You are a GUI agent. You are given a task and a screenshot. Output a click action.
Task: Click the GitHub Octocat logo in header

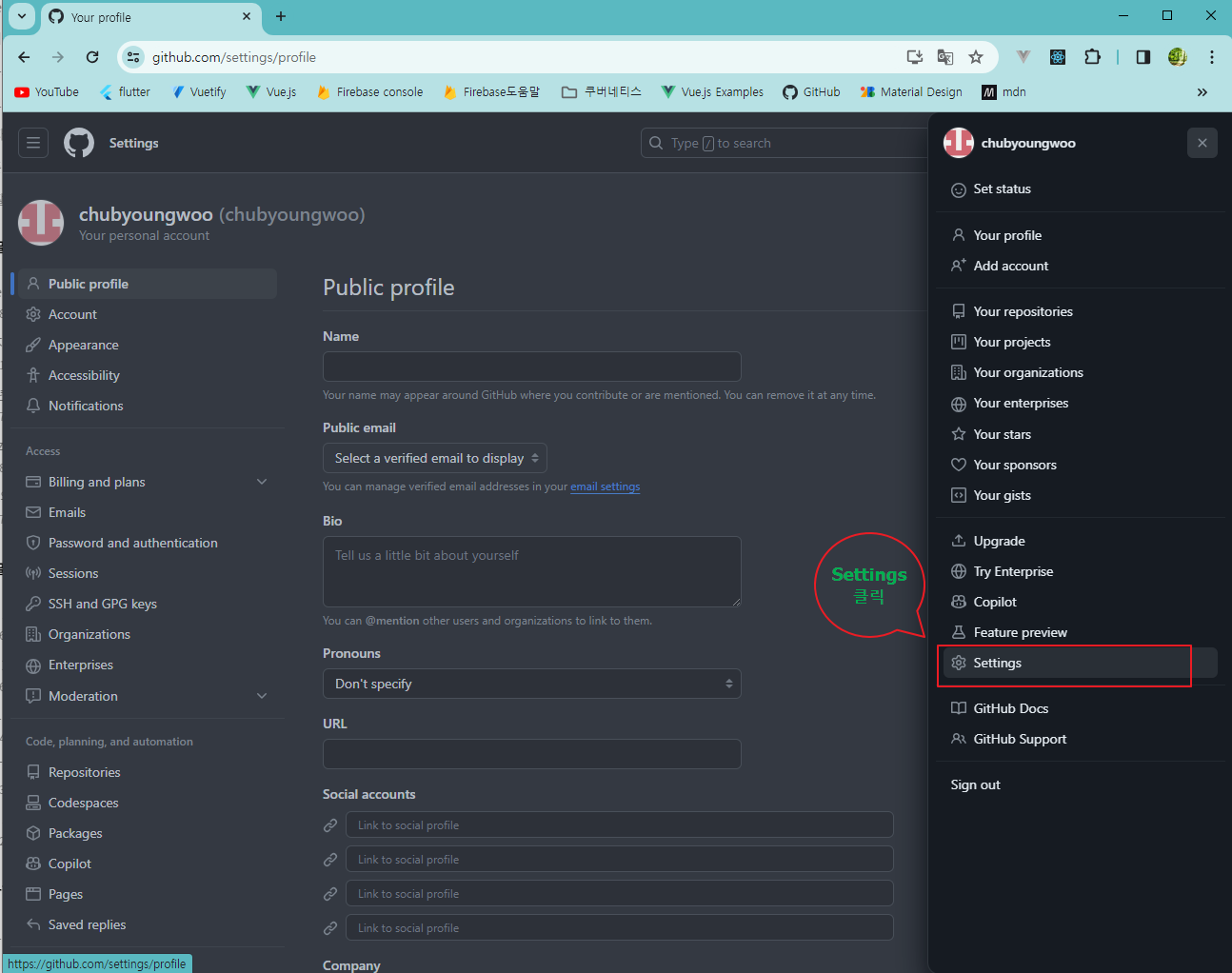click(x=79, y=143)
